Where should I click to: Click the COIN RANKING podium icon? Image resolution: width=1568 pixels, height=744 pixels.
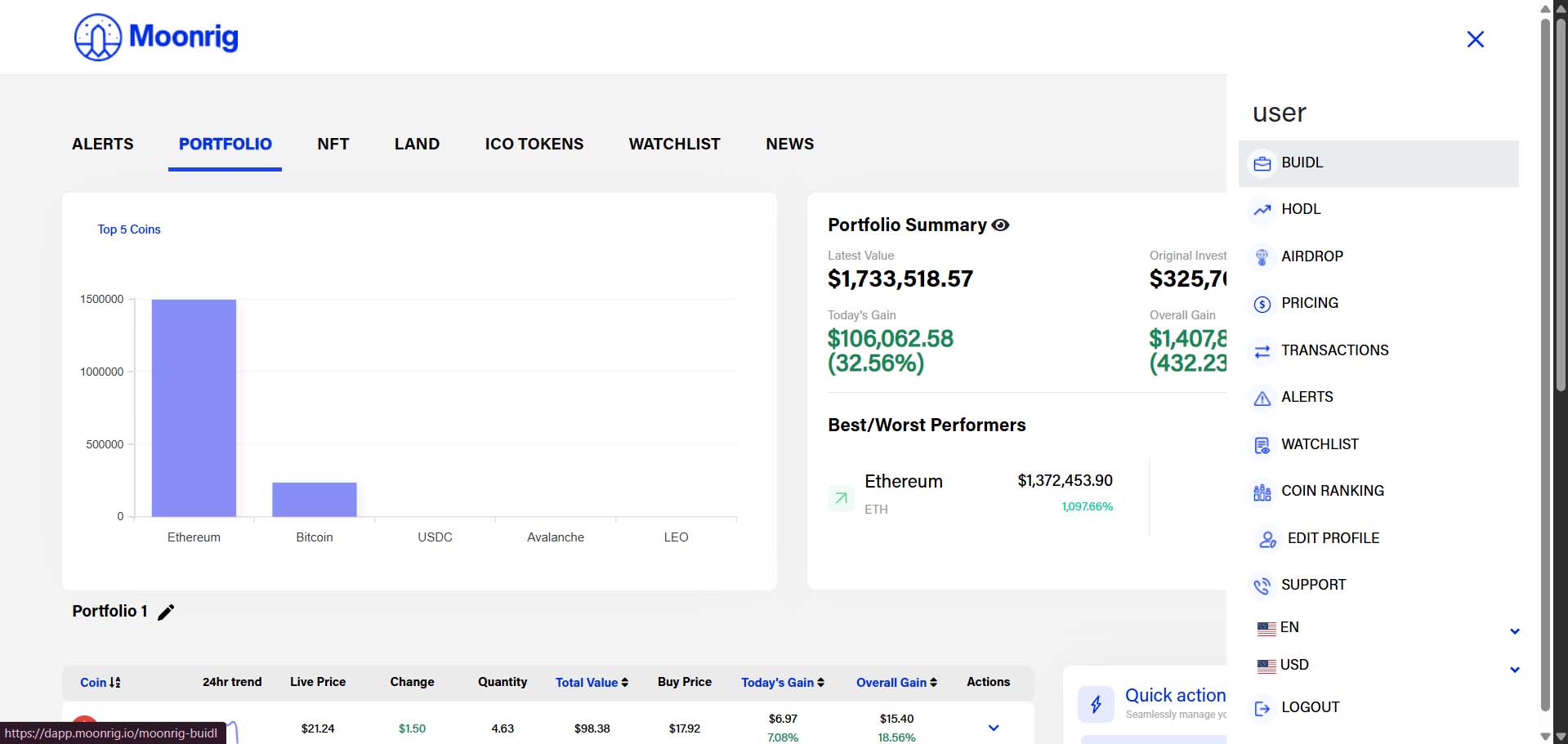tap(1262, 492)
